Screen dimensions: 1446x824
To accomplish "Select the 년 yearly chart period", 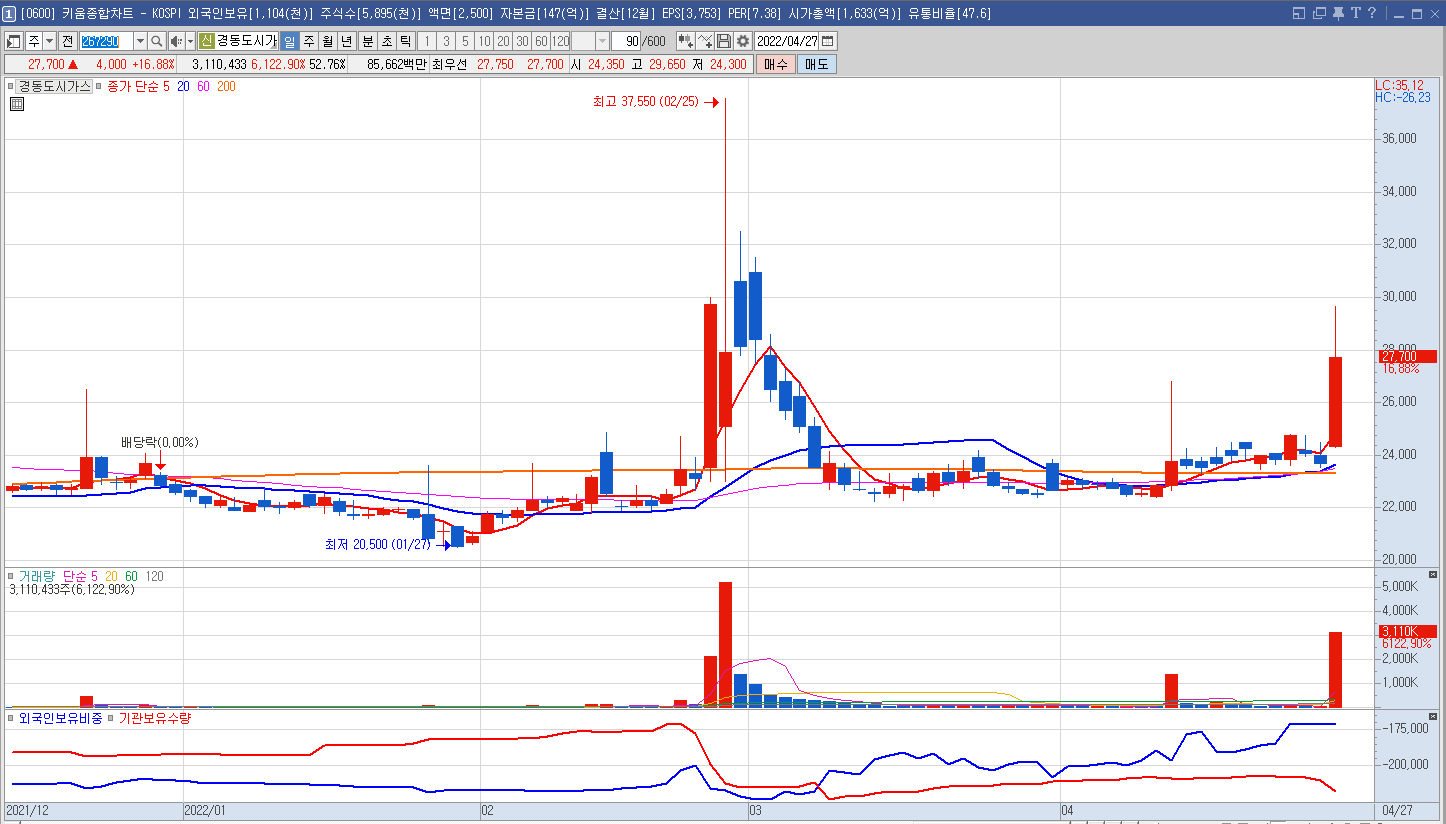I will click(x=346, y=41).
